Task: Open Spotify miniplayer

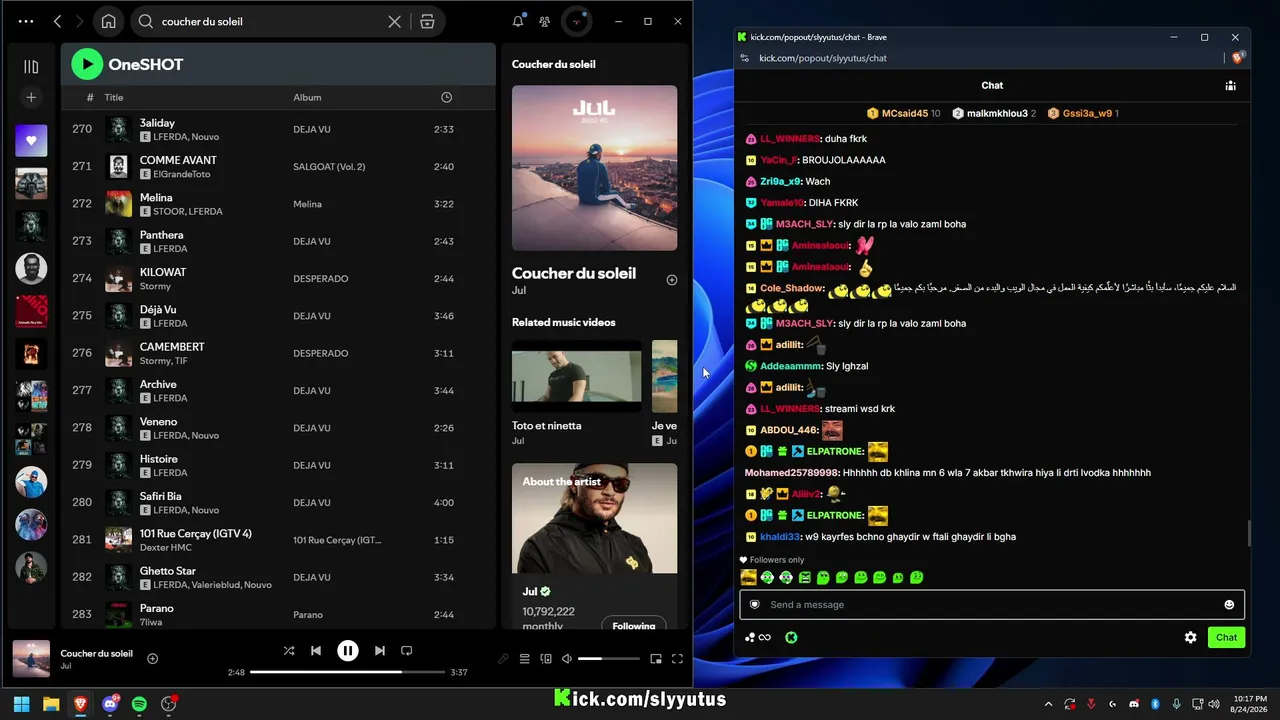Action: pos(656,659)
